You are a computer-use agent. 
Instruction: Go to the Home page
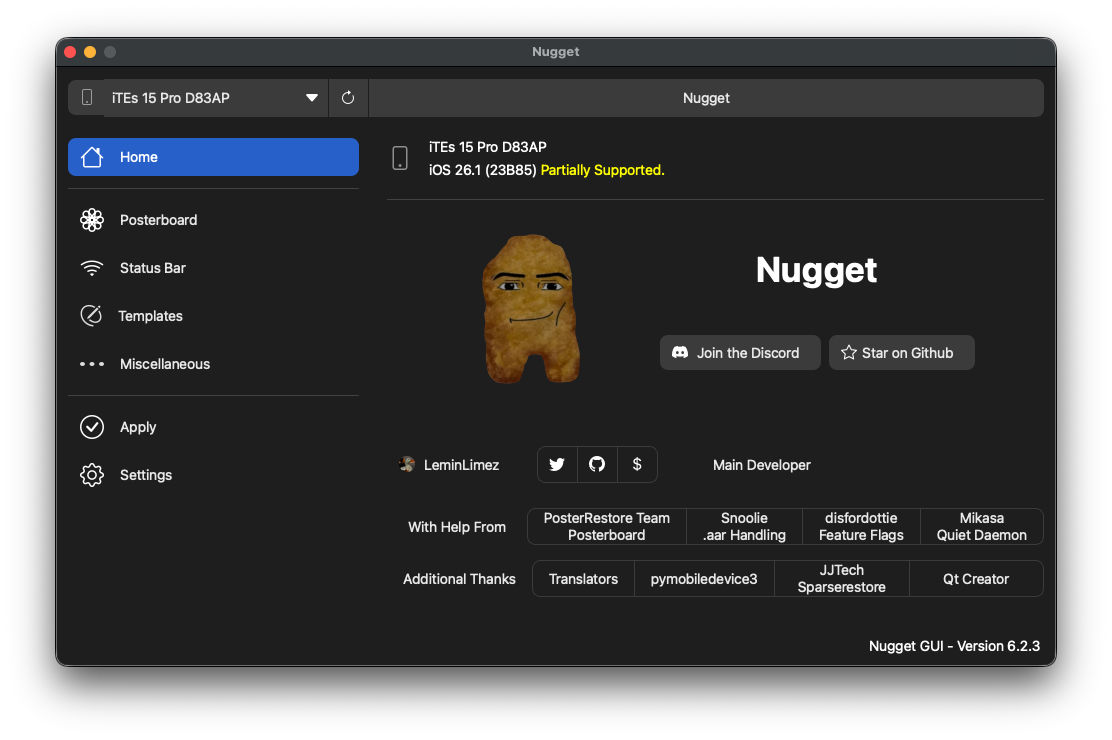coord(213,157)
